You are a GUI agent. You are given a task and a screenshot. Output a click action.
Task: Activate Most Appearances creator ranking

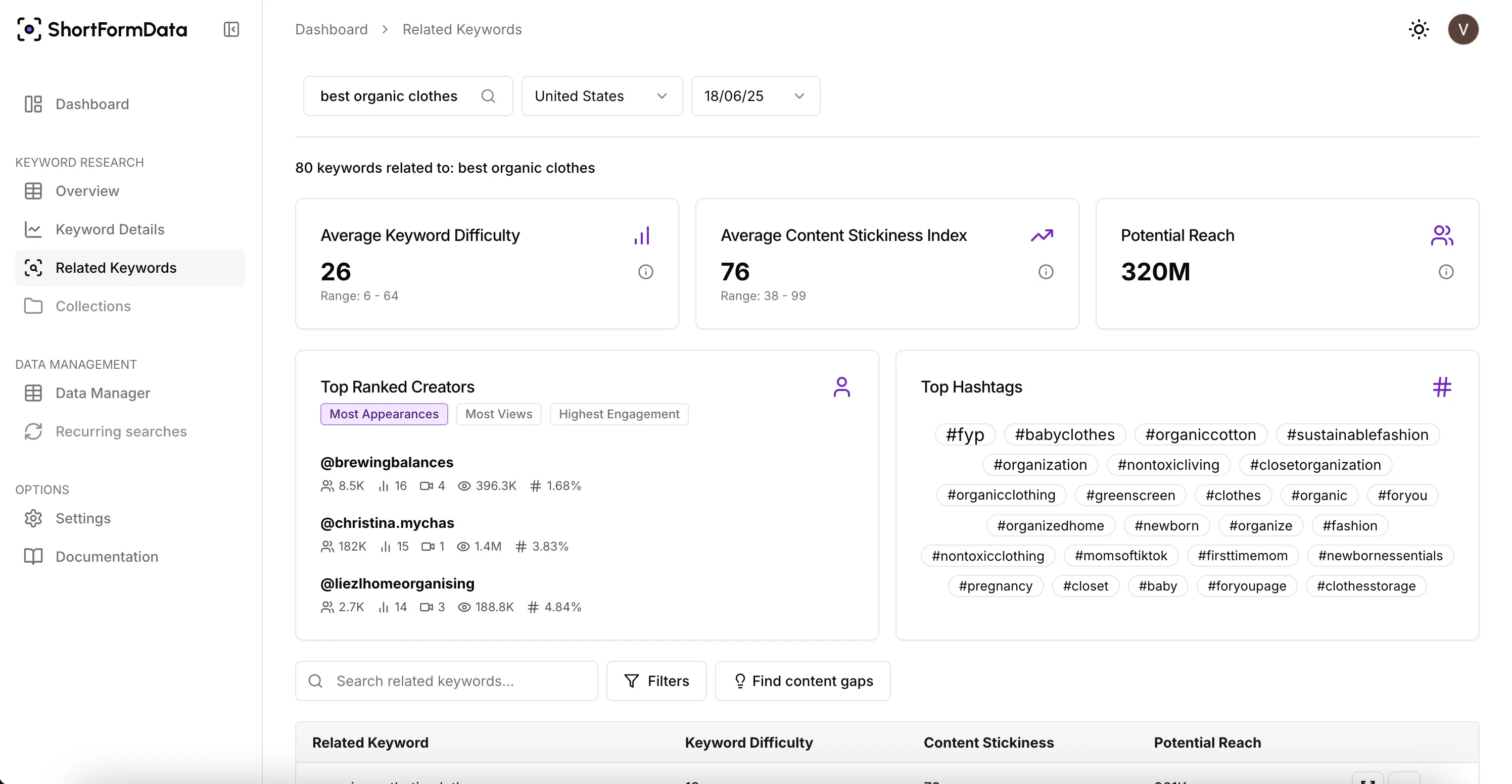click(x=384, y=414)
